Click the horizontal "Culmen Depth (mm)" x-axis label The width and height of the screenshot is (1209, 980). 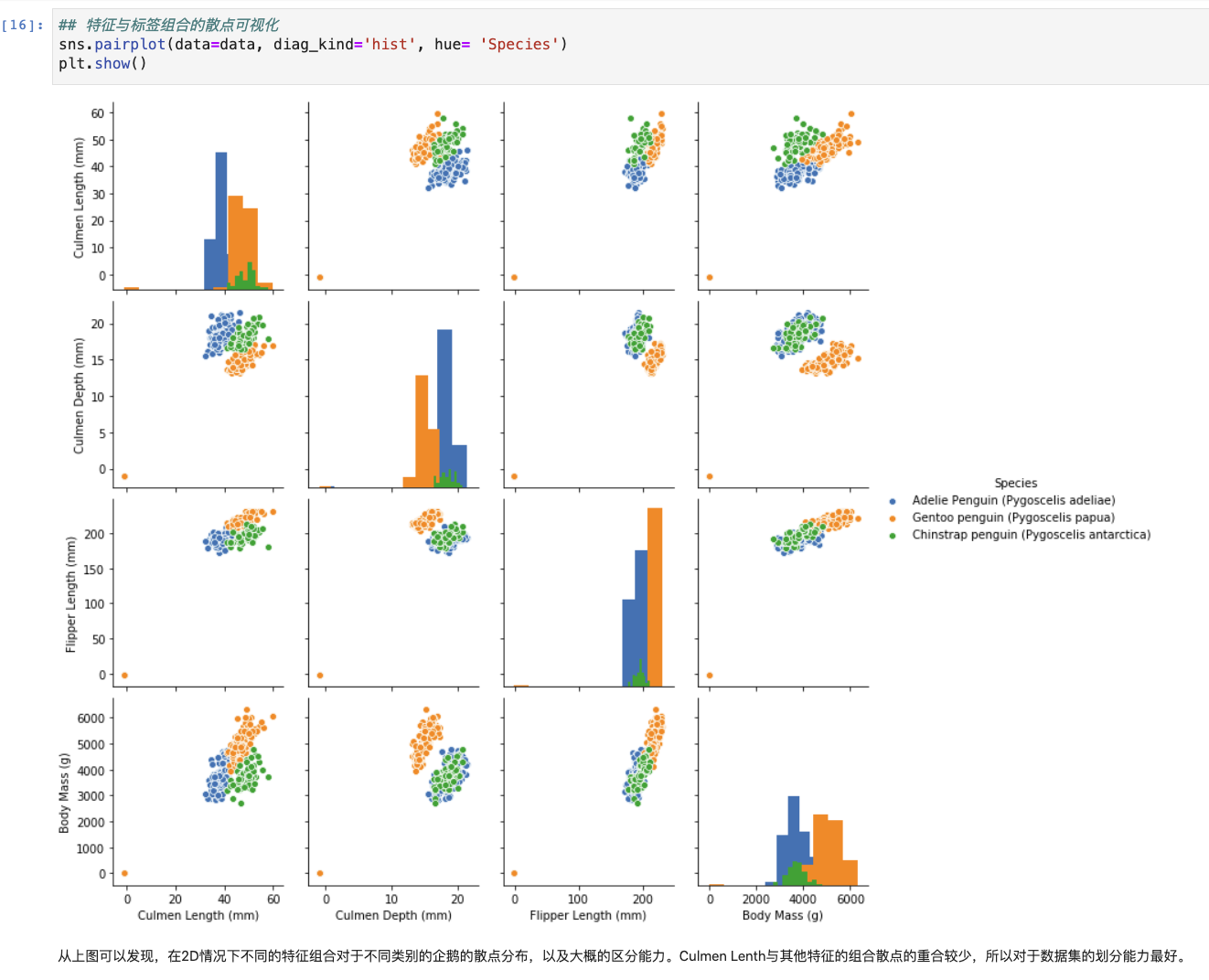[394, 915]
